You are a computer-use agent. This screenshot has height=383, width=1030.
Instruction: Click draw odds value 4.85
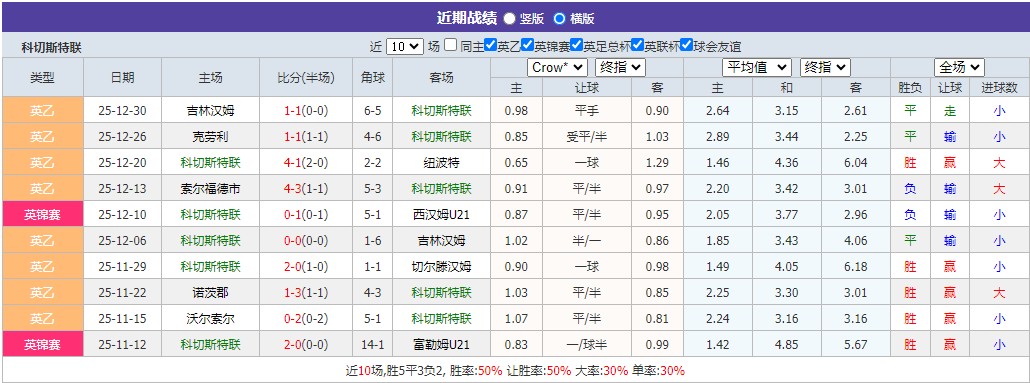(x=786, y=345)
